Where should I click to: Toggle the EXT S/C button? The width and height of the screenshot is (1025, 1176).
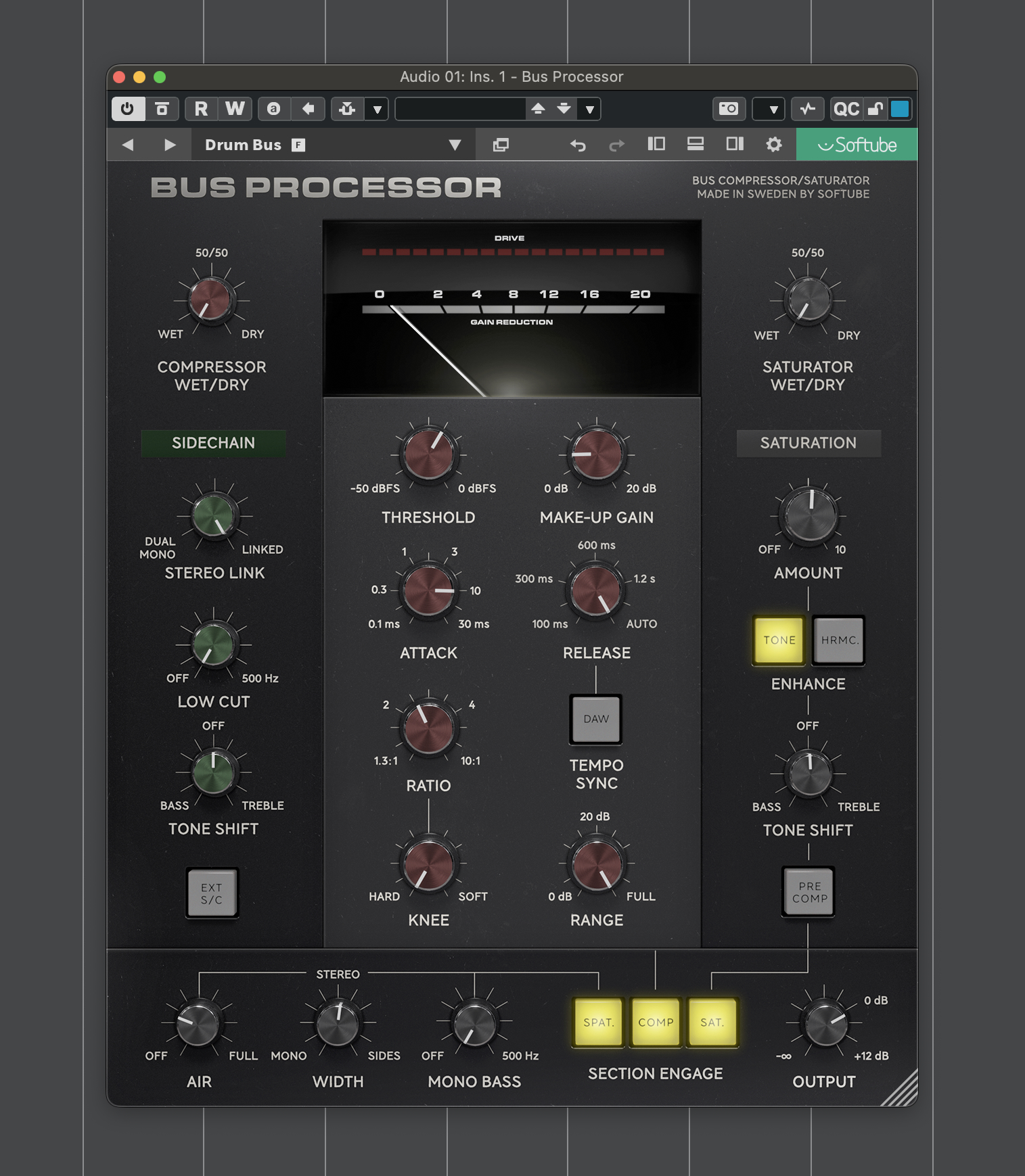point(212,893)
